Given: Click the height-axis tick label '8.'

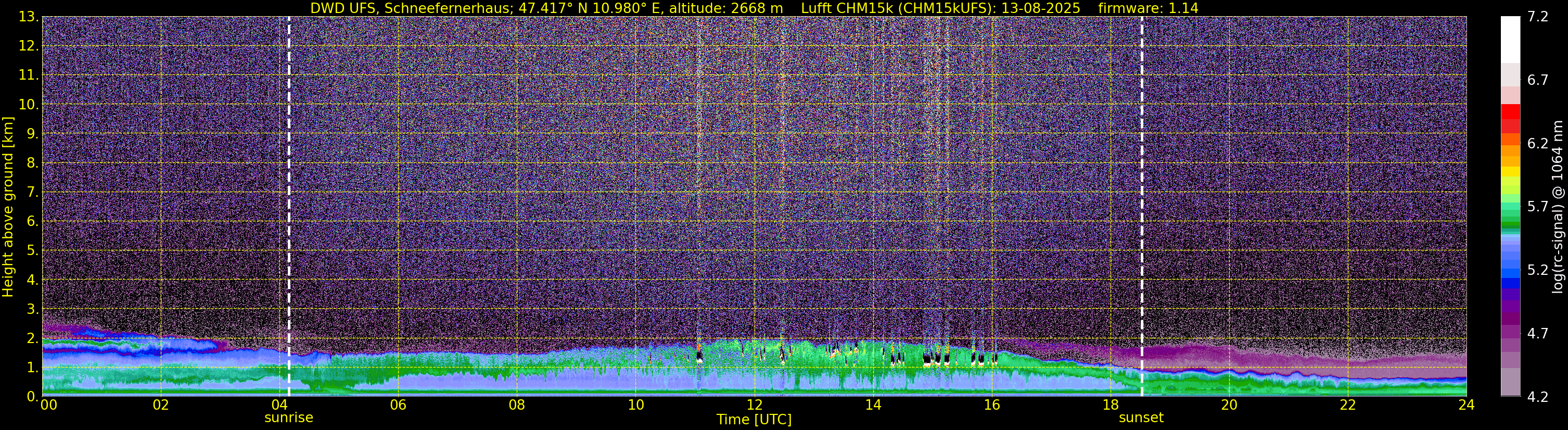Looking at the screenshot, I should pos(33,162).
